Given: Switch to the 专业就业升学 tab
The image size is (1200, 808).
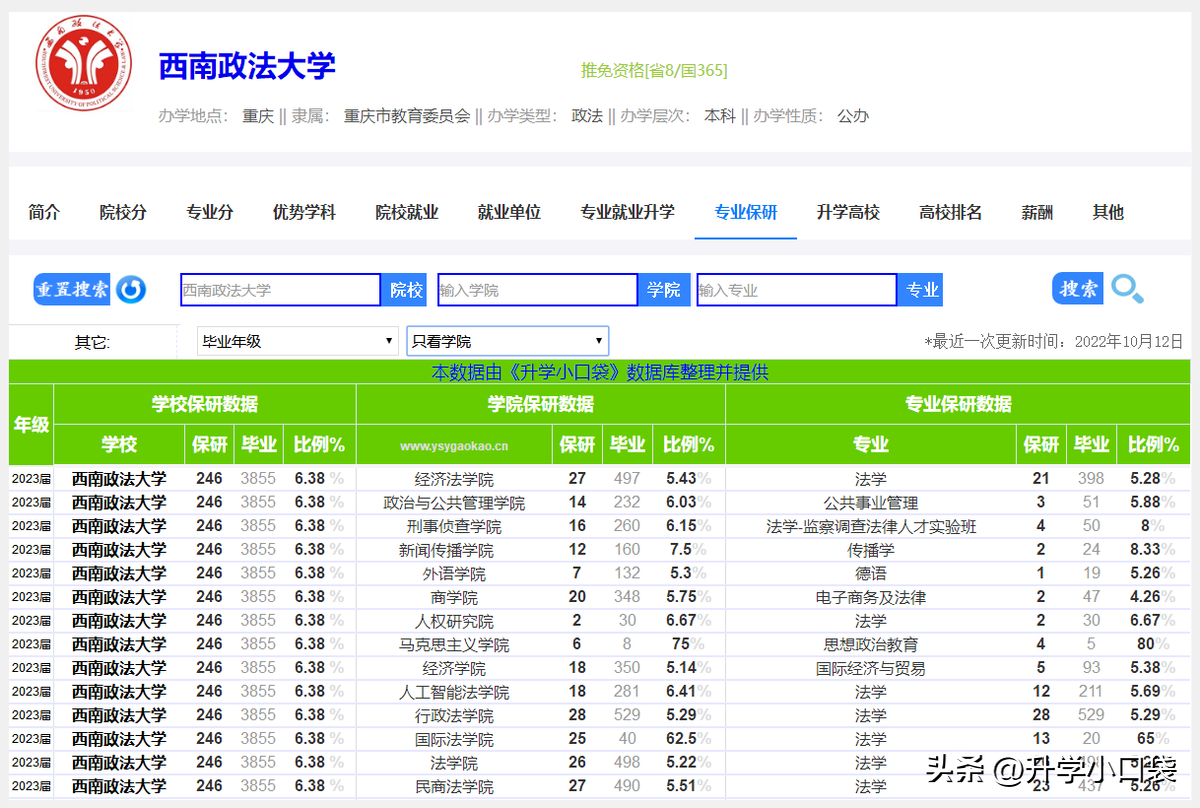Looking at the screenshot, I should coord(627,212).
